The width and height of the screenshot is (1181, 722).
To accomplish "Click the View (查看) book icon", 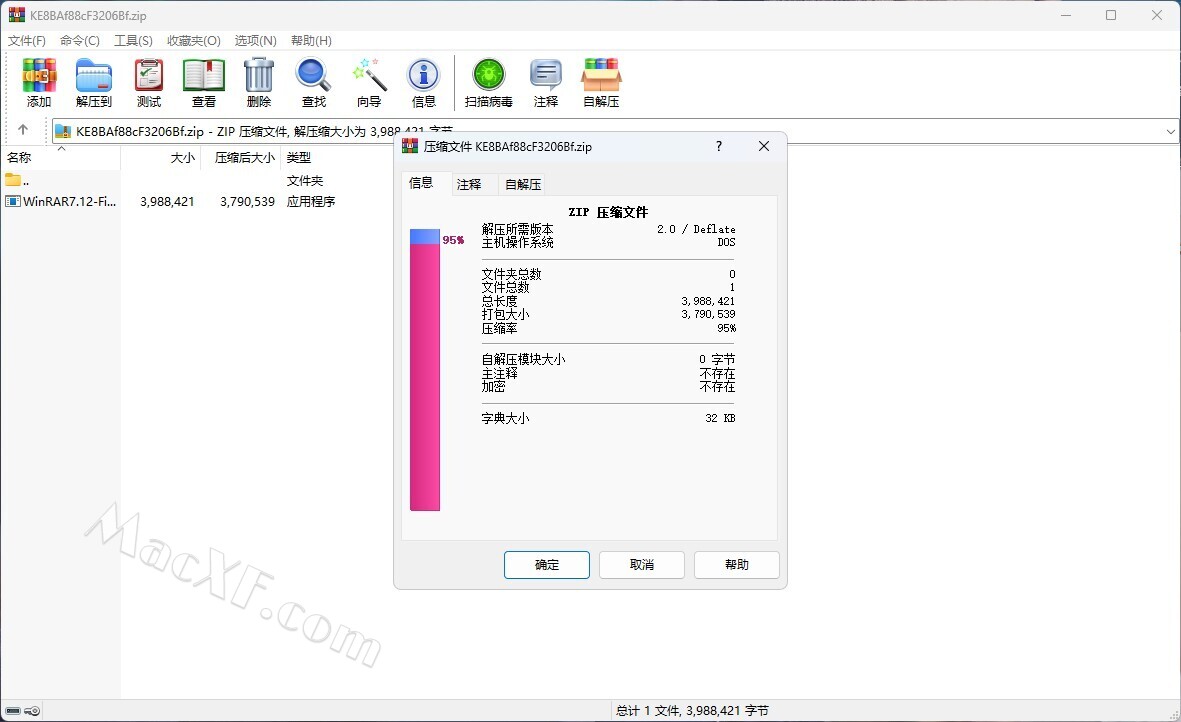I will tap(203, 75).
